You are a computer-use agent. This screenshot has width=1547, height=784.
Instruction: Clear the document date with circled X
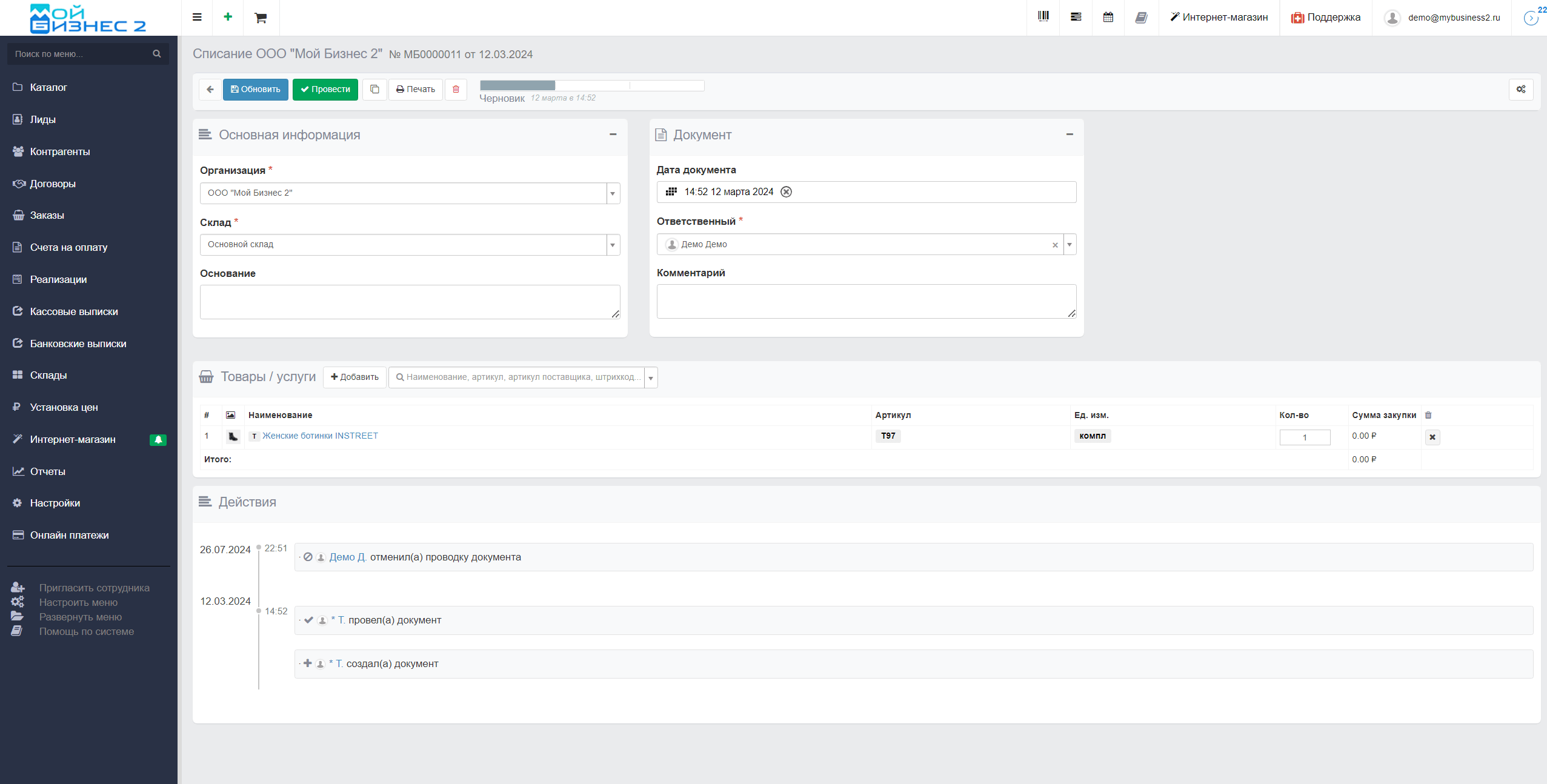coord(786,191)
